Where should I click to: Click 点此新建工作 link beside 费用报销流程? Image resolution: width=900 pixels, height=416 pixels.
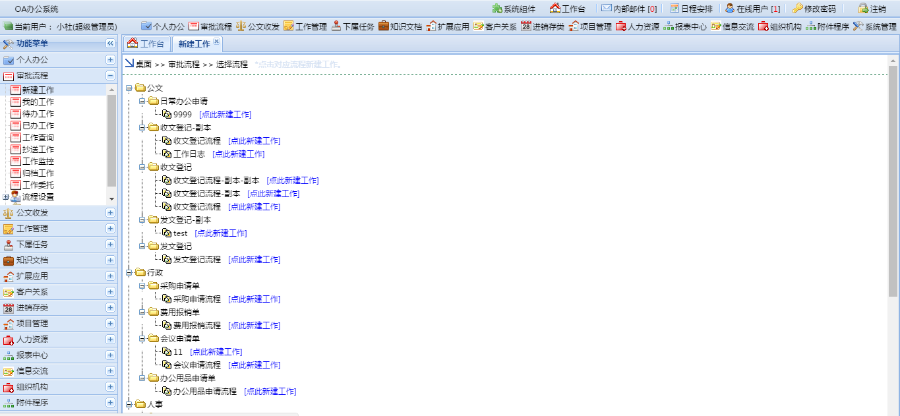point(254,325)
